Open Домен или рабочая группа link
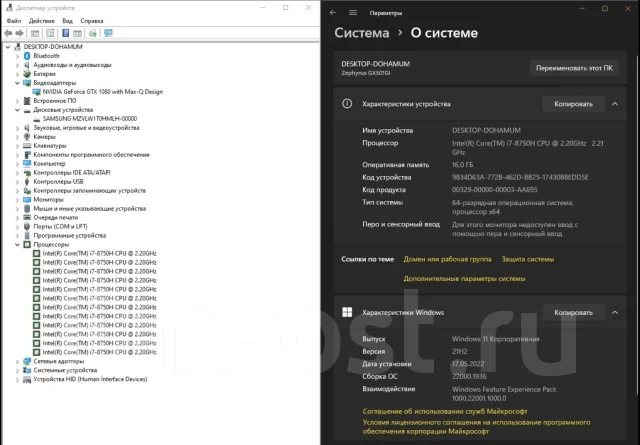 pos(447,259)
